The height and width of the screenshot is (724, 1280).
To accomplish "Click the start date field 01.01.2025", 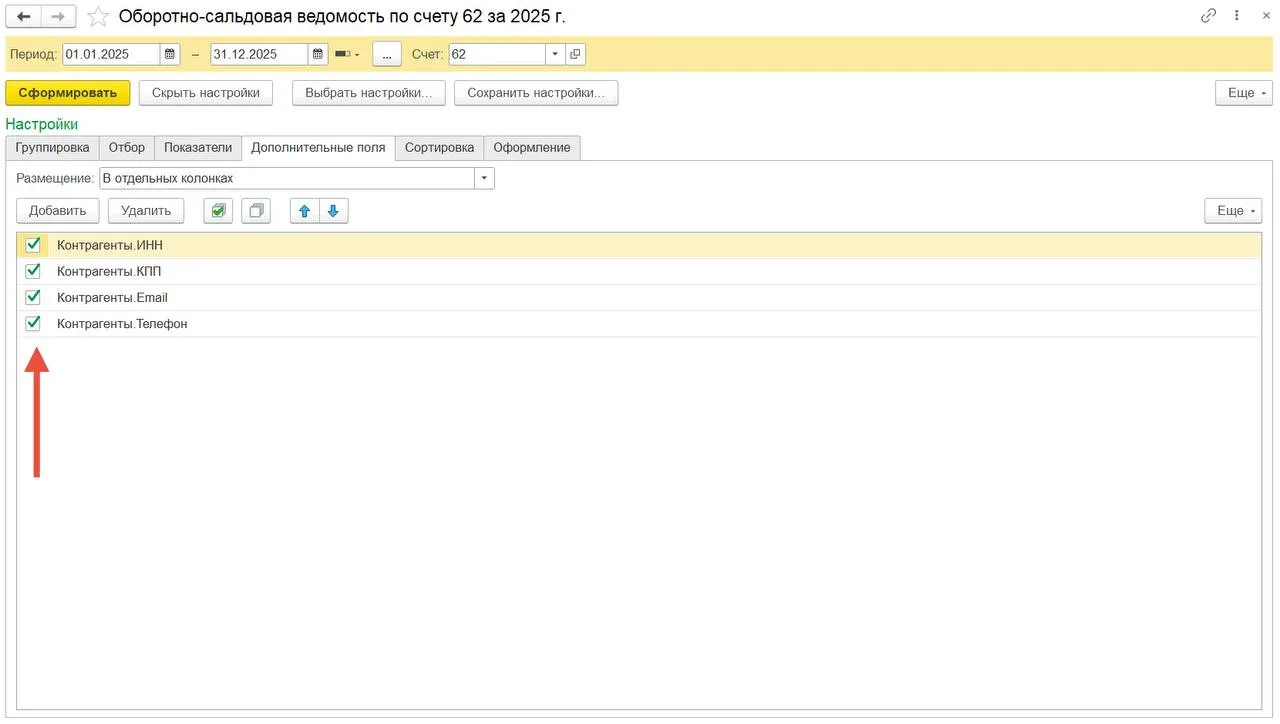I will tap(111, 54).
